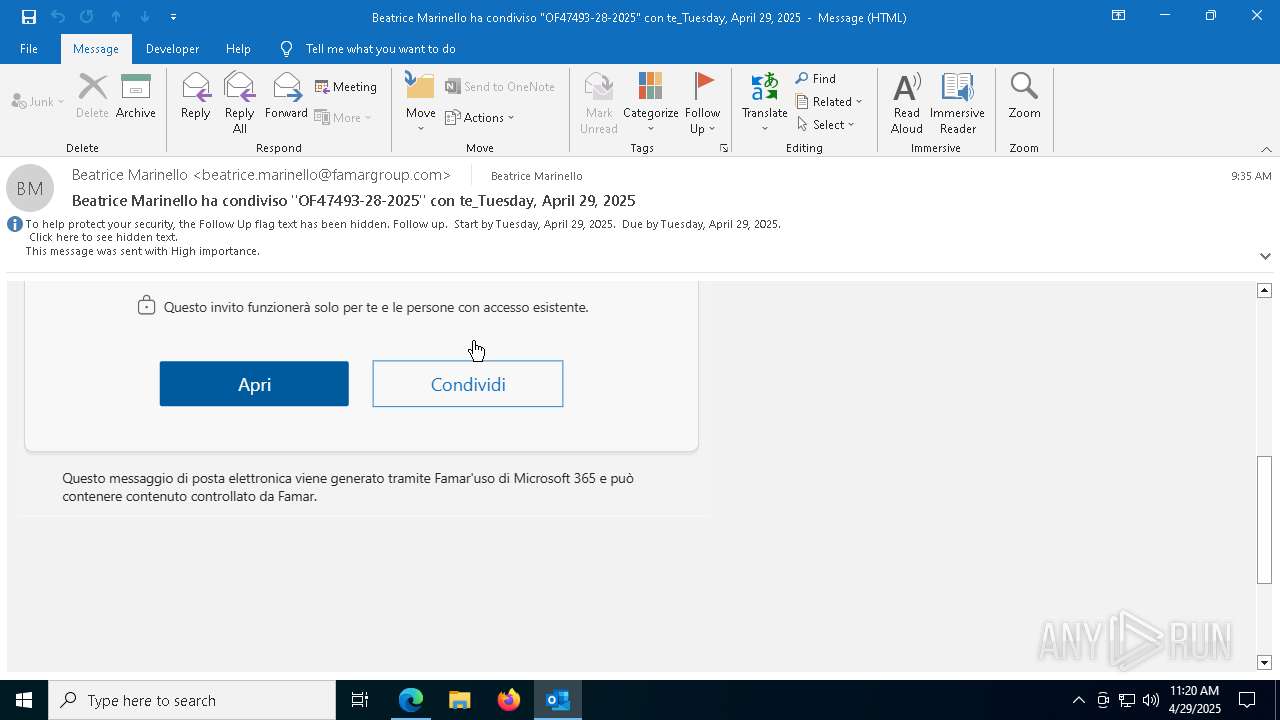This screenshot has height=720, width=1280.
Task: Open volume control in tray
Action: [x=1151, y=700]
